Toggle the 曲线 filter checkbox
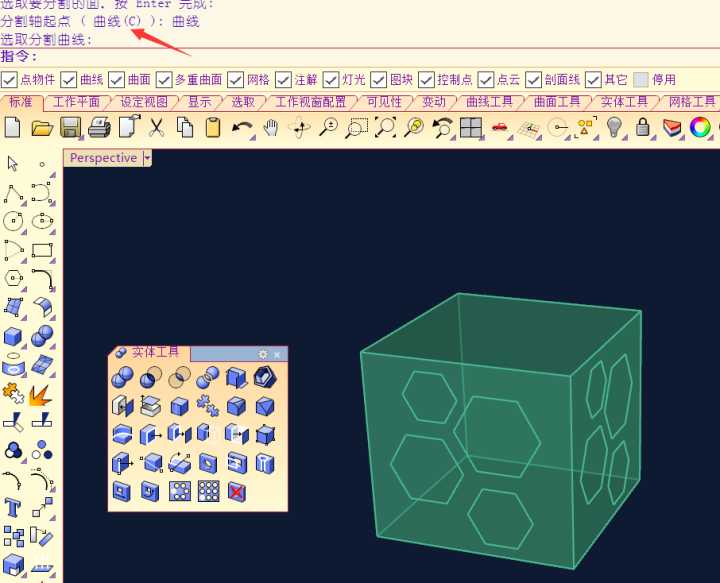720x583 pixels. coord(68,80)
